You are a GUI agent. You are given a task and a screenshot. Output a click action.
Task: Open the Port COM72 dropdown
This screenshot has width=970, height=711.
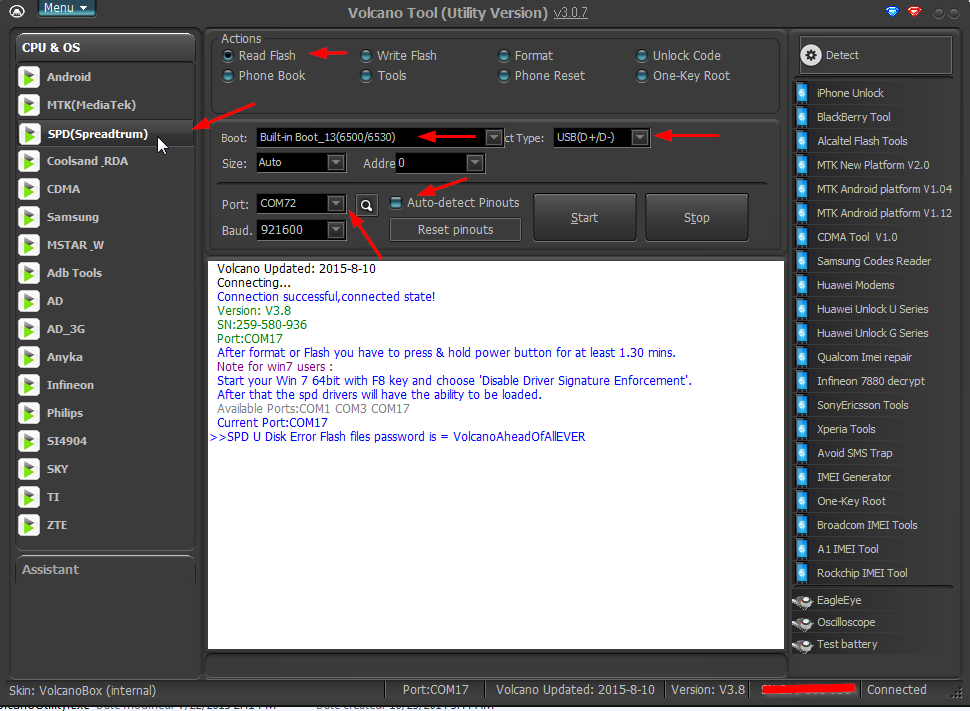click(336, 203)
